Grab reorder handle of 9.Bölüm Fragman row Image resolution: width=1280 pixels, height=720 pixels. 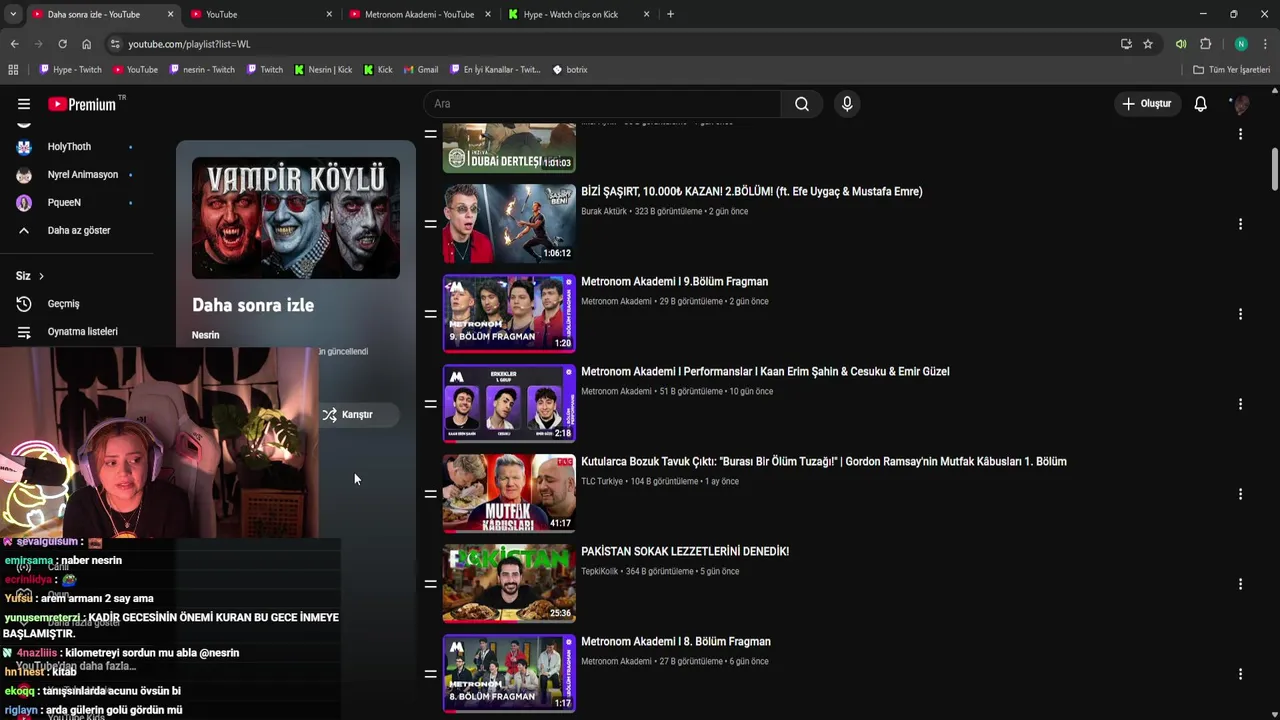tap(430, 314)
